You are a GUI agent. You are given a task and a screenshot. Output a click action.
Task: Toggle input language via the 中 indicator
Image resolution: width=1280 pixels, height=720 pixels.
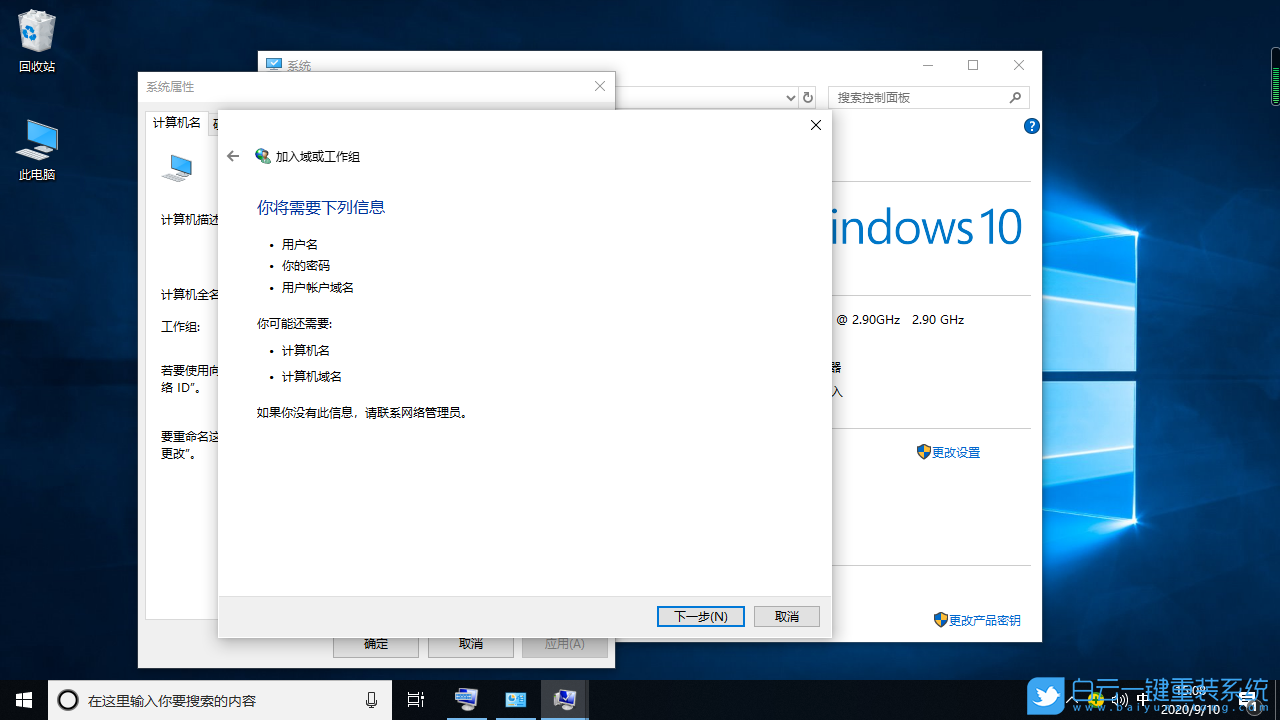tap(1143, 698)
